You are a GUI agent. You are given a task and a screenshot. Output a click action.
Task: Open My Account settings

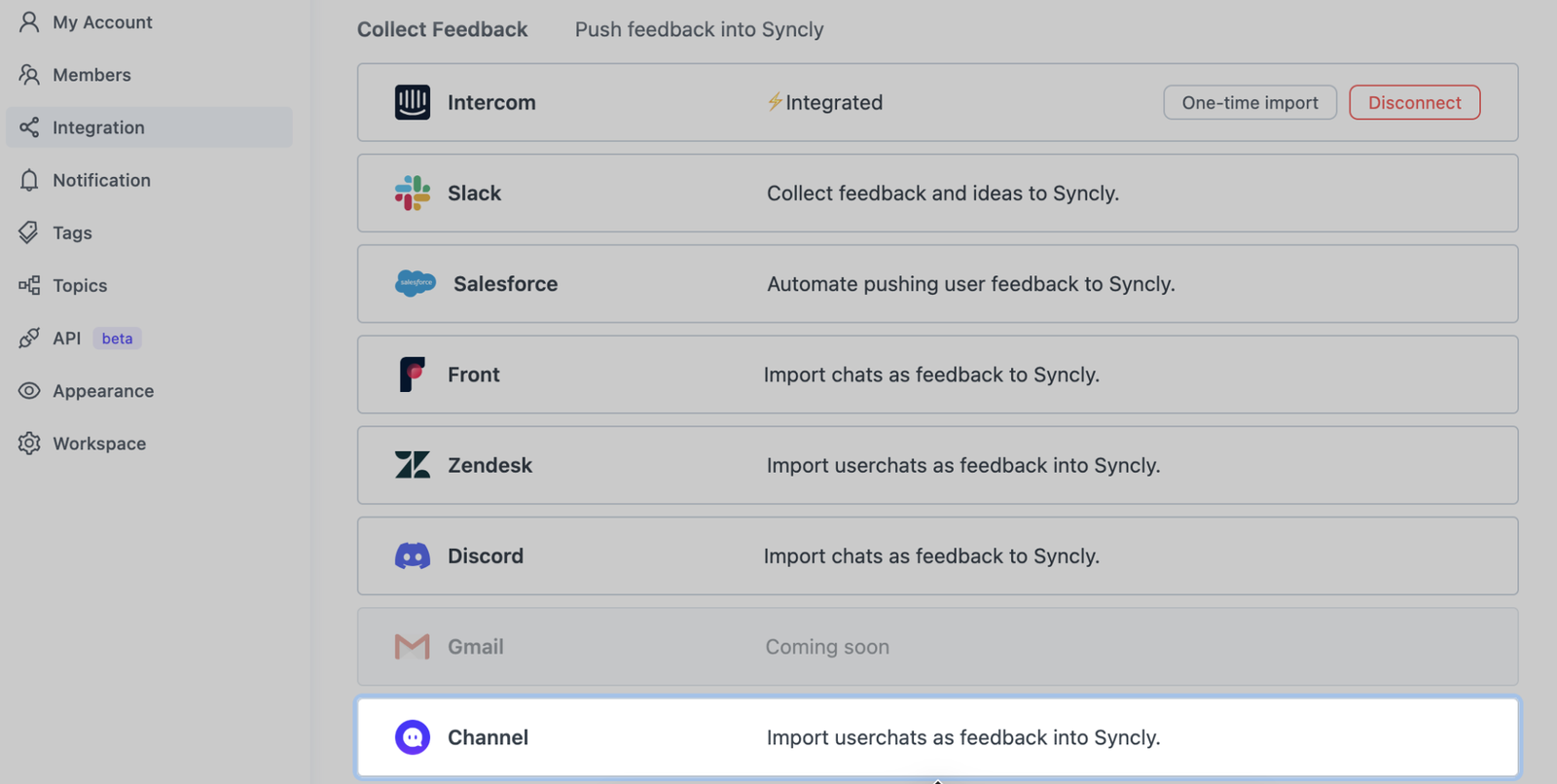[101, 22]
